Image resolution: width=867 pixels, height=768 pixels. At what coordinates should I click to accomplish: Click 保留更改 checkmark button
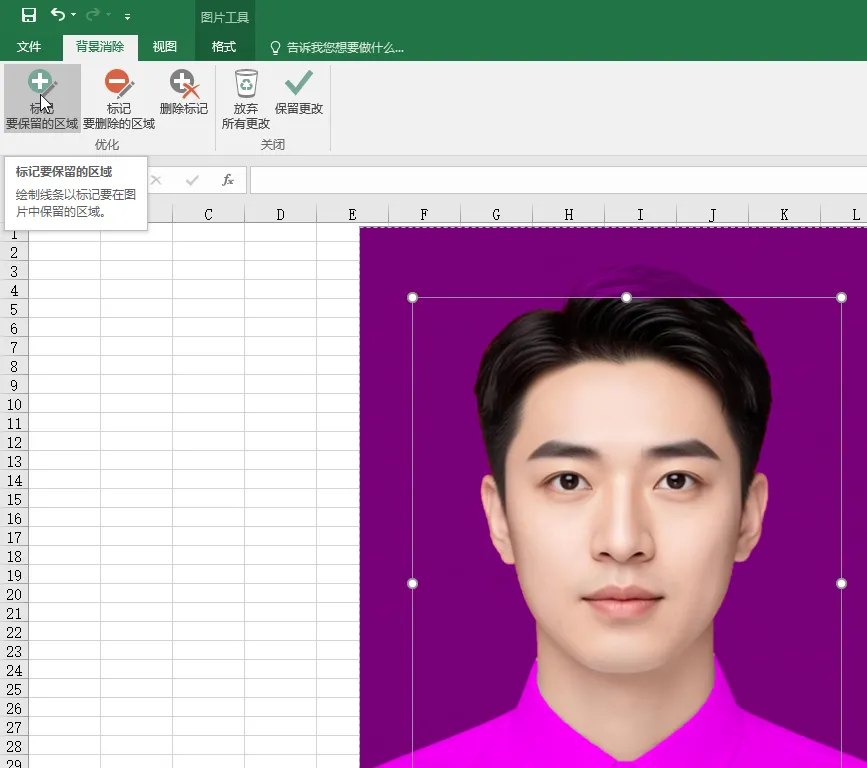[299, 93]
